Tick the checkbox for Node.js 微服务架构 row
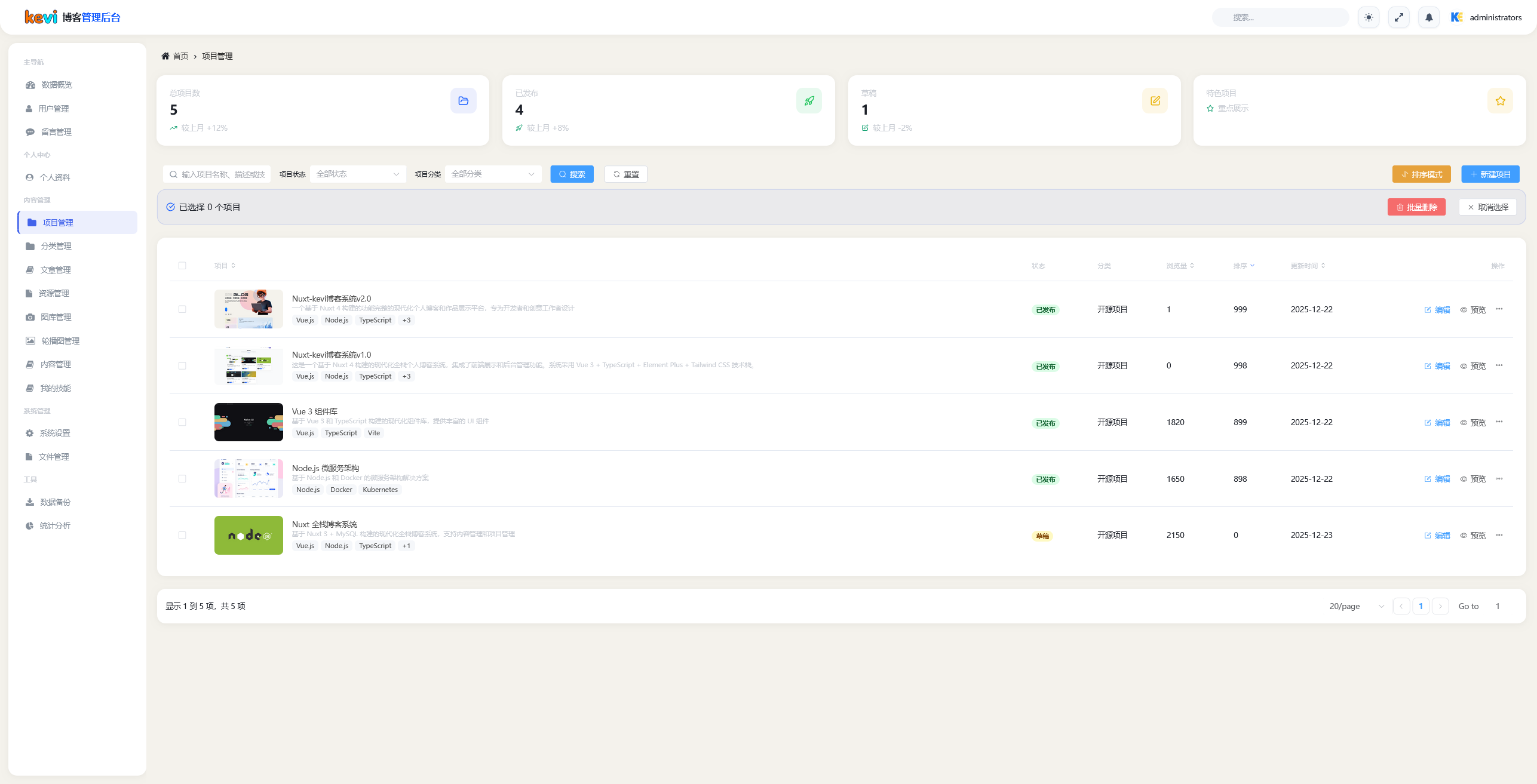The height and width of the screenshot is (784, 1537). click(x=182, y=479)
